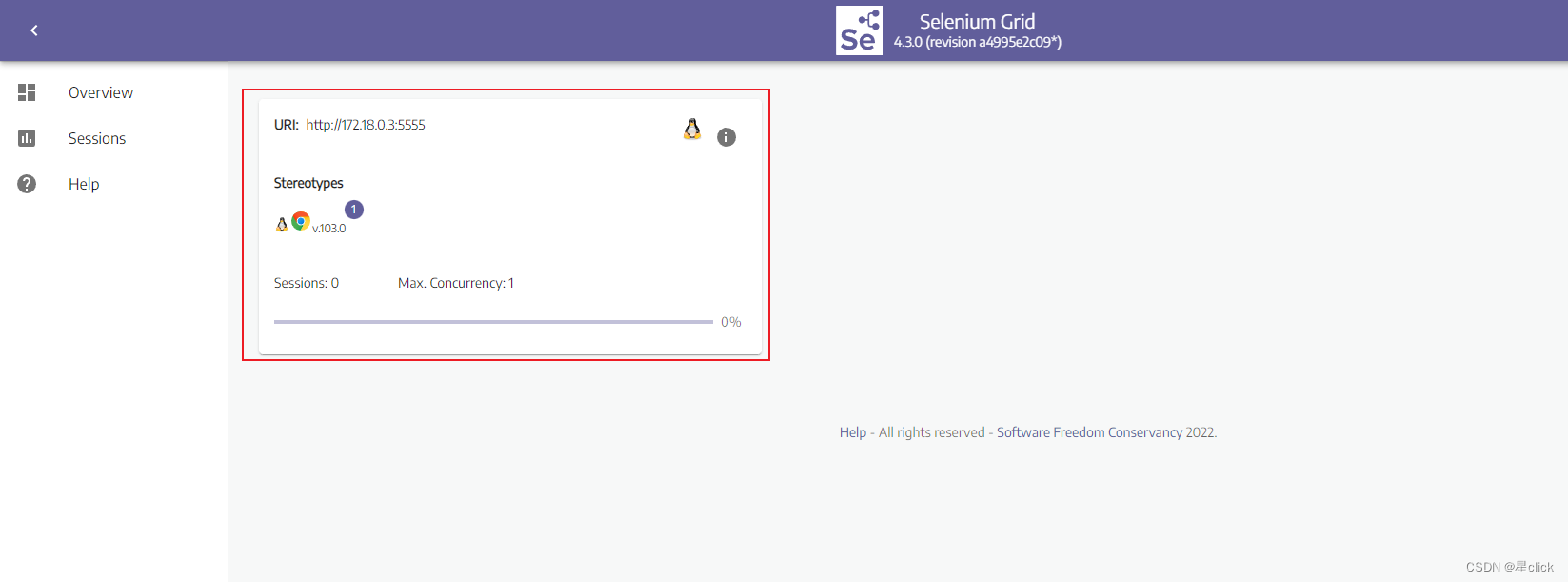
Task: Click the Help question mark icon
Action: [27, 184]
